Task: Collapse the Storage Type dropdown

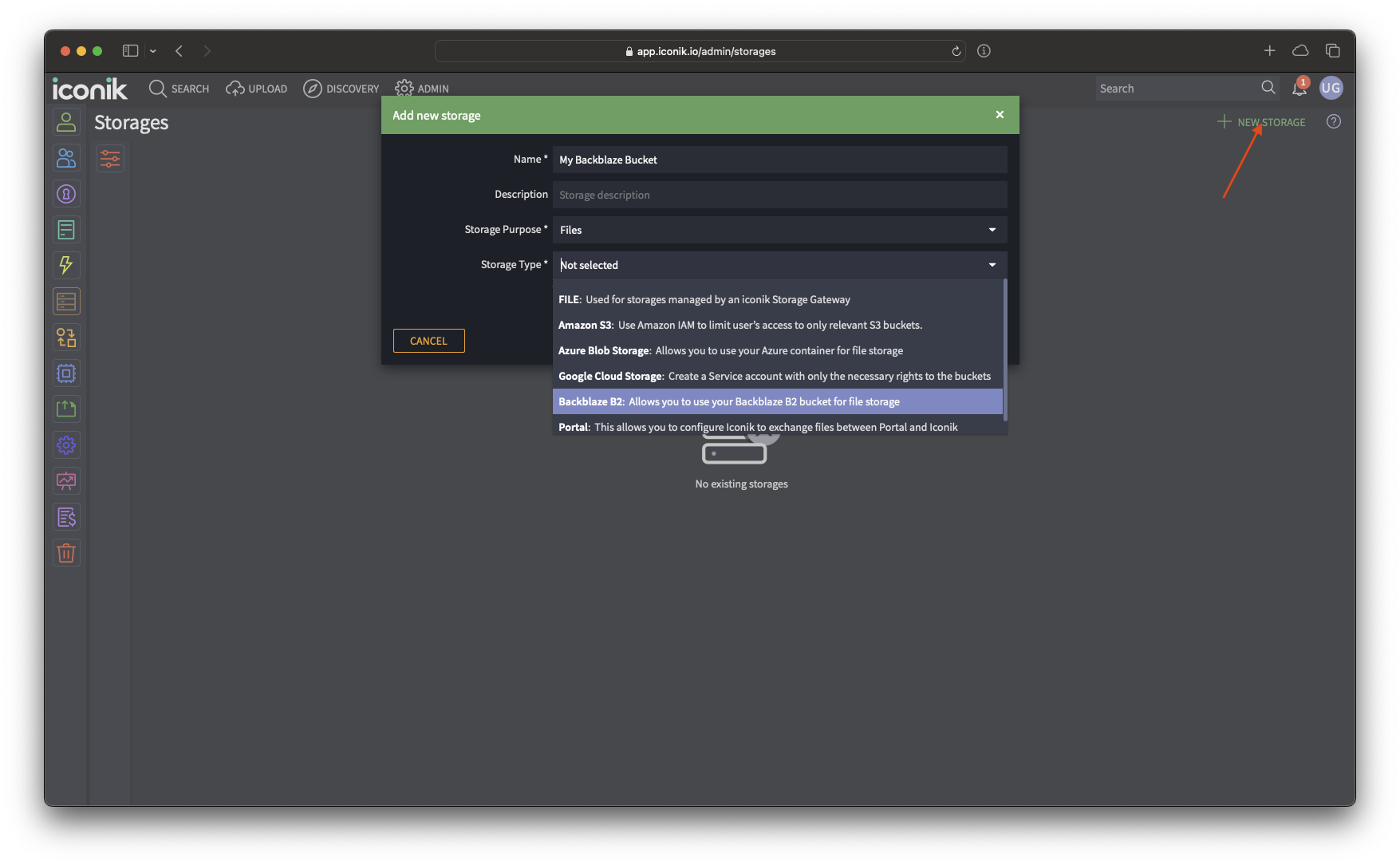Action: (780, 265)
